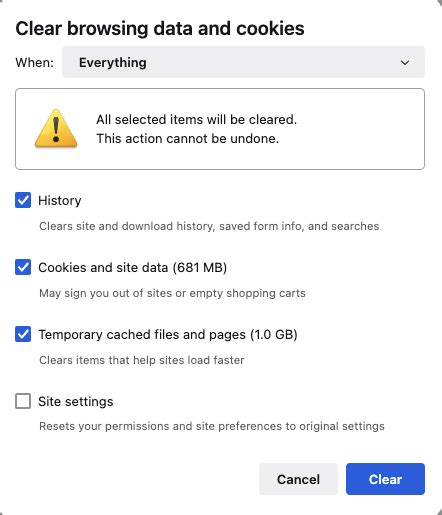The image size is (442, 515).
Task: Uncheck Cookies and site data checkbox
Action: (23, 267)
